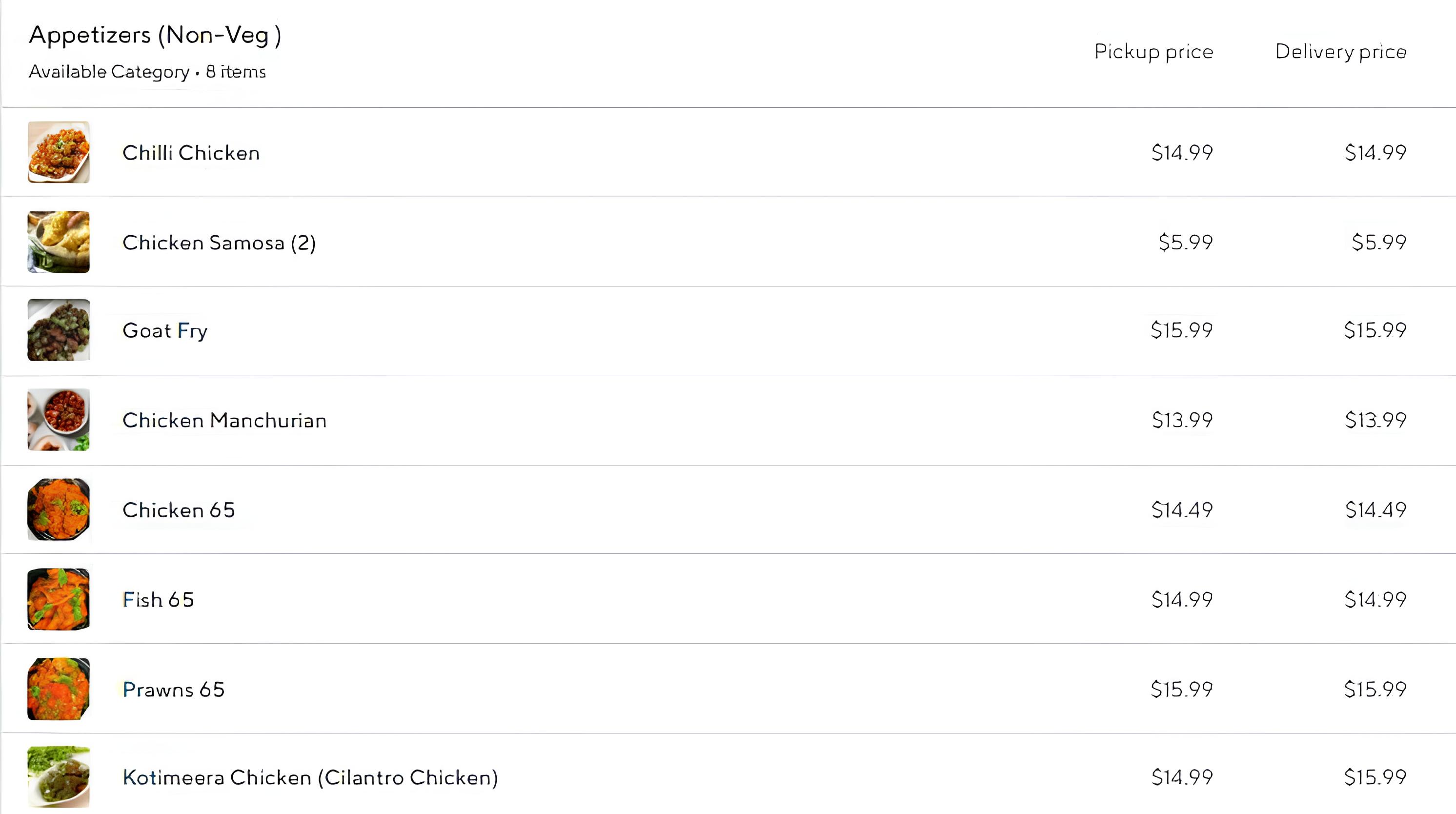
Task: Open the Prawns 65 food image
Action: tap(58, 689)
